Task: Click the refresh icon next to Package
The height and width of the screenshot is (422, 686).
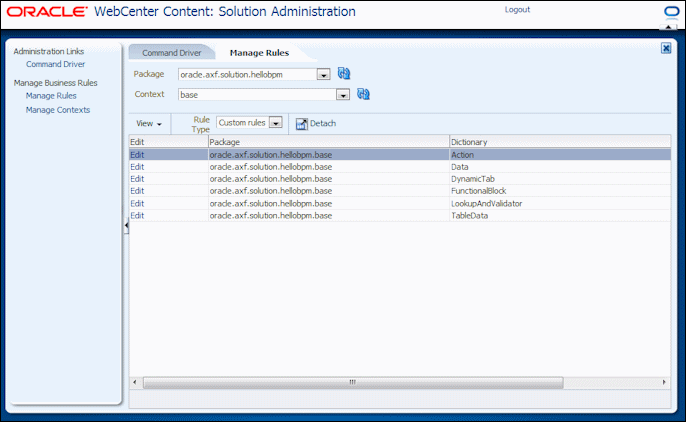Action: click(344, 73)
